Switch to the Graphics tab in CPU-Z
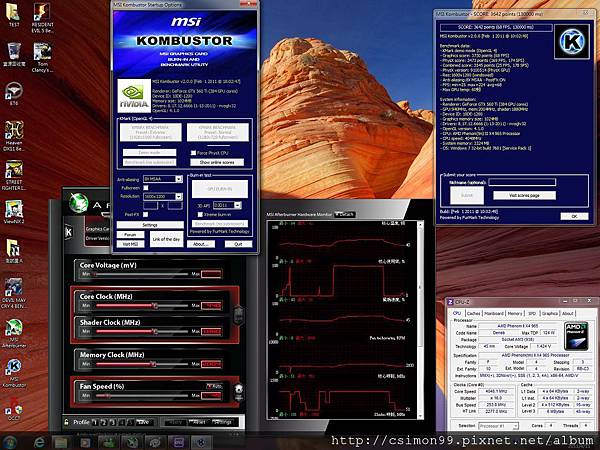The width and height of the screenshot is (600, 450). point(550,313)
